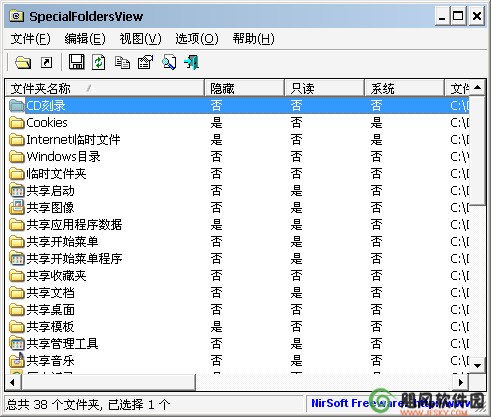Viewport: 491px width, 417px height.
Task: Select the 共享模板 row
Action: (x=237, y=327)
